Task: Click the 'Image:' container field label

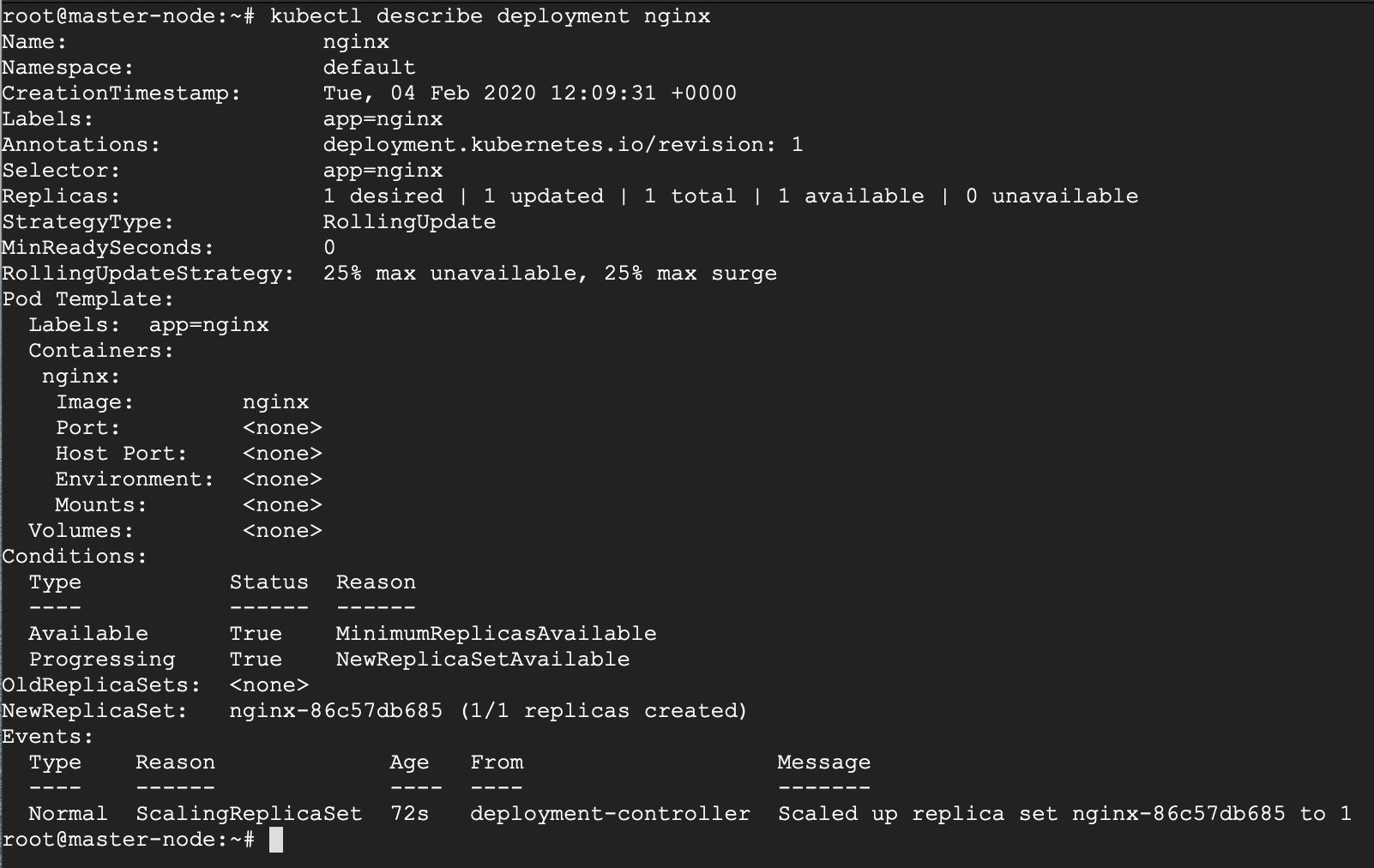Action: 94,402
